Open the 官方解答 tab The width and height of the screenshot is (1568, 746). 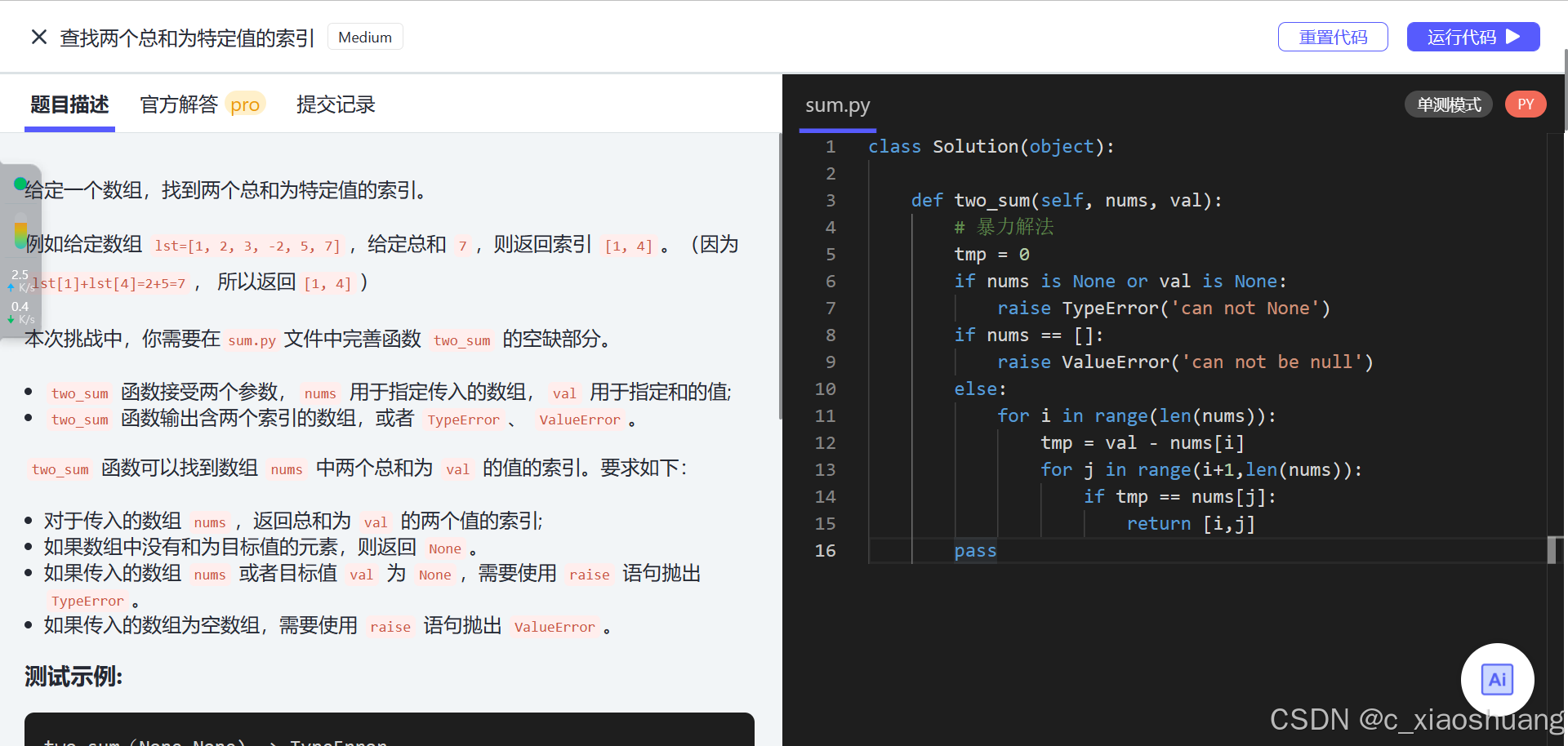click(179, 104)
